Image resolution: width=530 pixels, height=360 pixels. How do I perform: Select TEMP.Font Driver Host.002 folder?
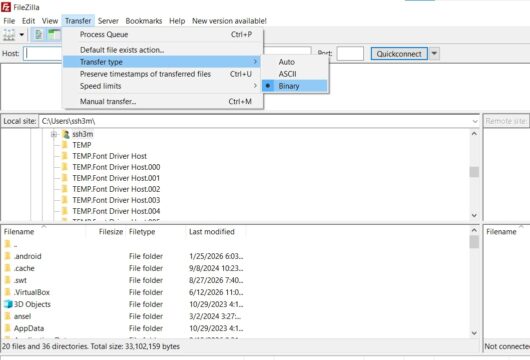[116, 189]
